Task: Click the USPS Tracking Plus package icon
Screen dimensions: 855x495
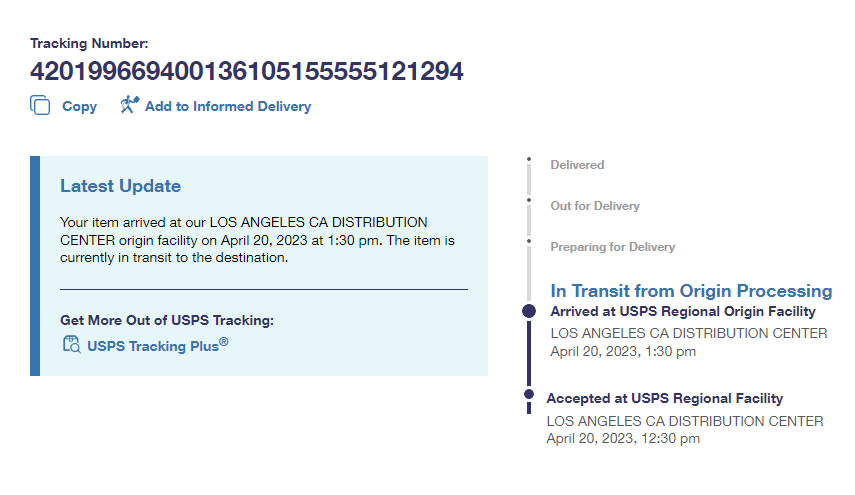Action: click(x=71, y=346)
